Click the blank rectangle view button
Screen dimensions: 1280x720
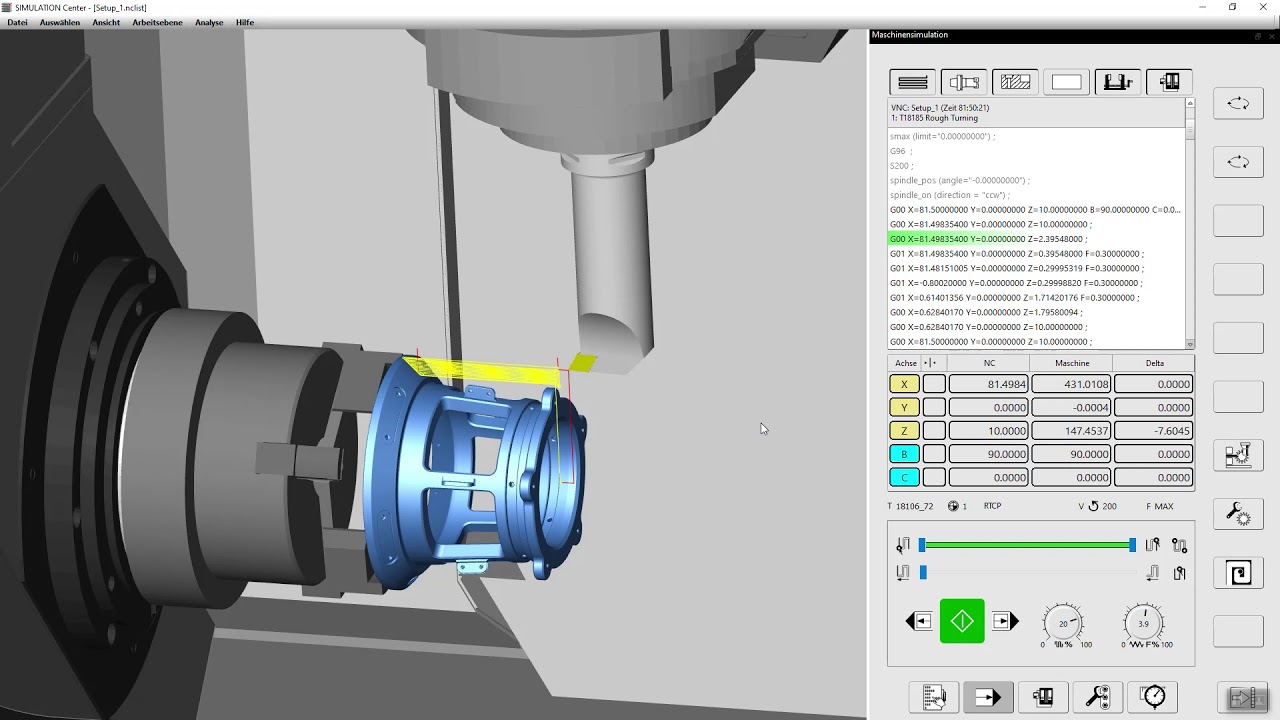[1066, 82]
